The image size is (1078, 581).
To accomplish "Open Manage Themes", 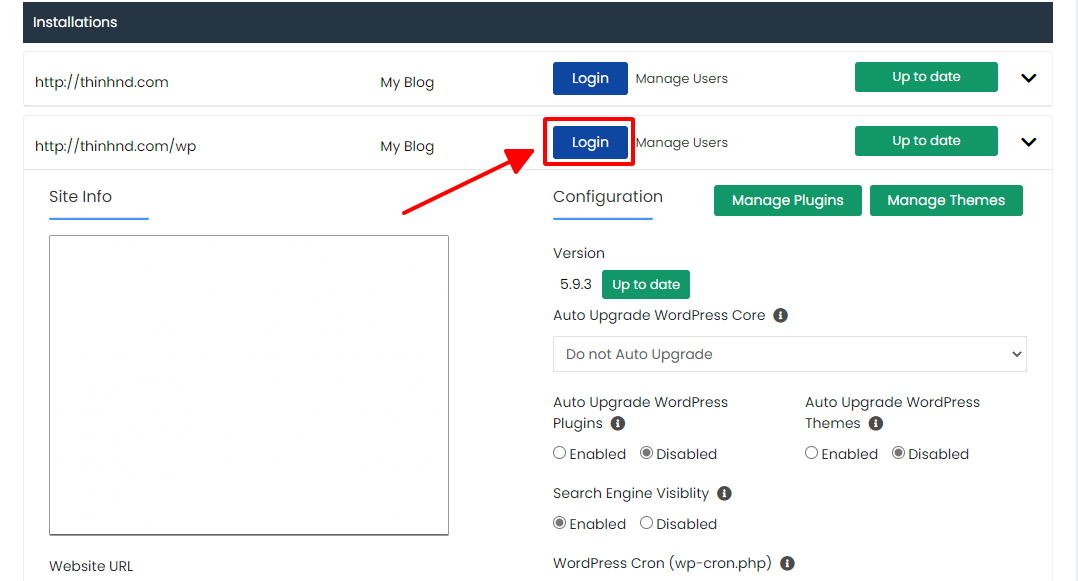I will coord(946,200).
